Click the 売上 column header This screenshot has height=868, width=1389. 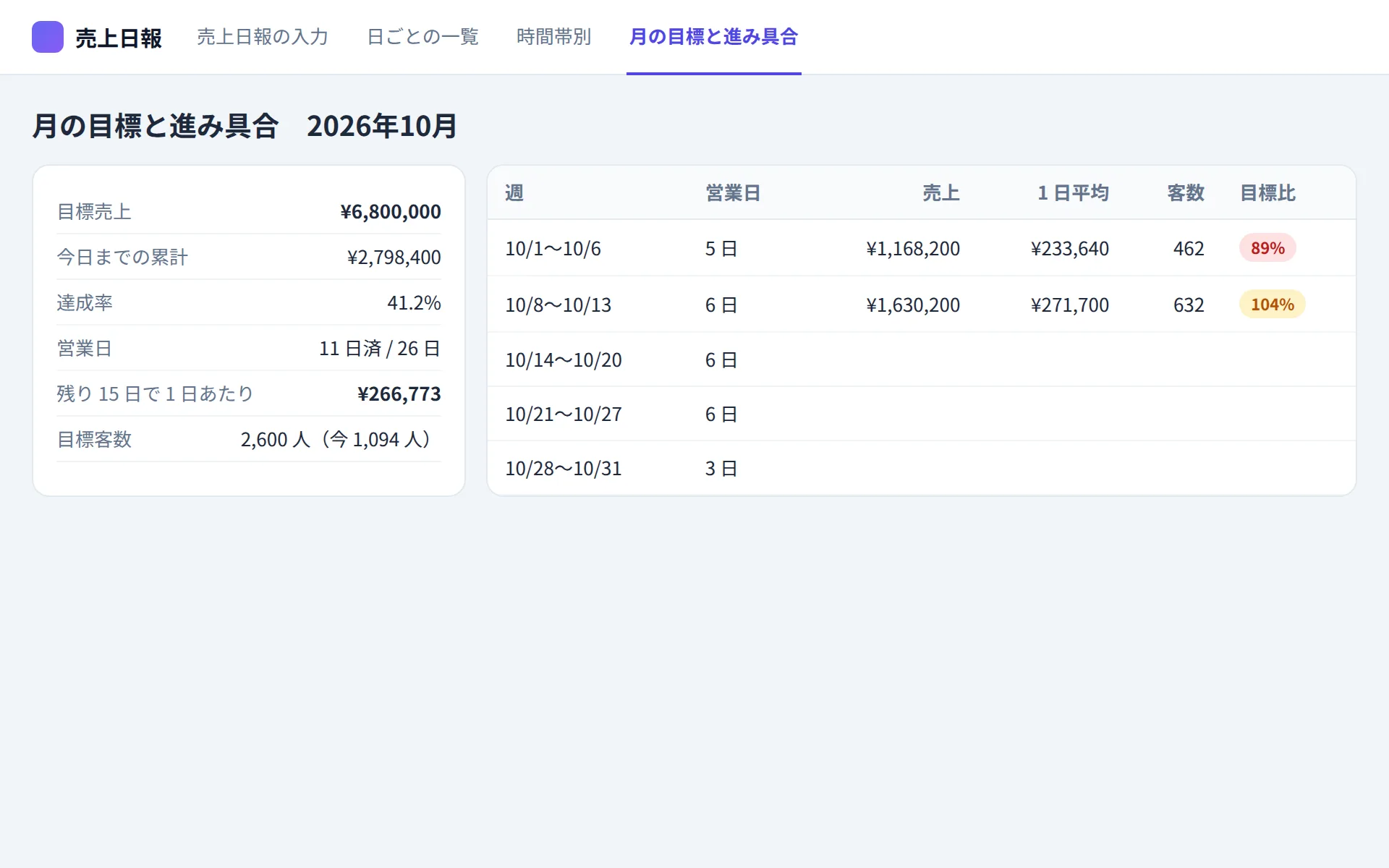tap(941, 193)
